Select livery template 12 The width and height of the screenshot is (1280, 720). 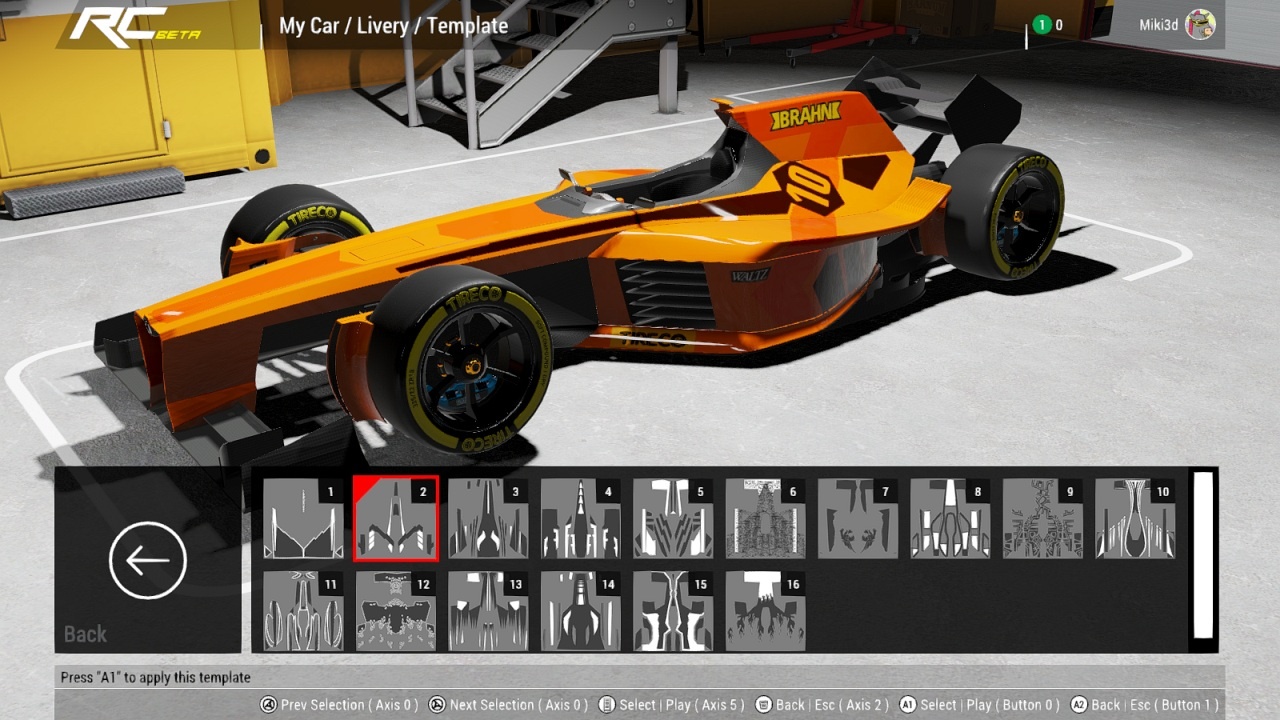click(395, 610)
